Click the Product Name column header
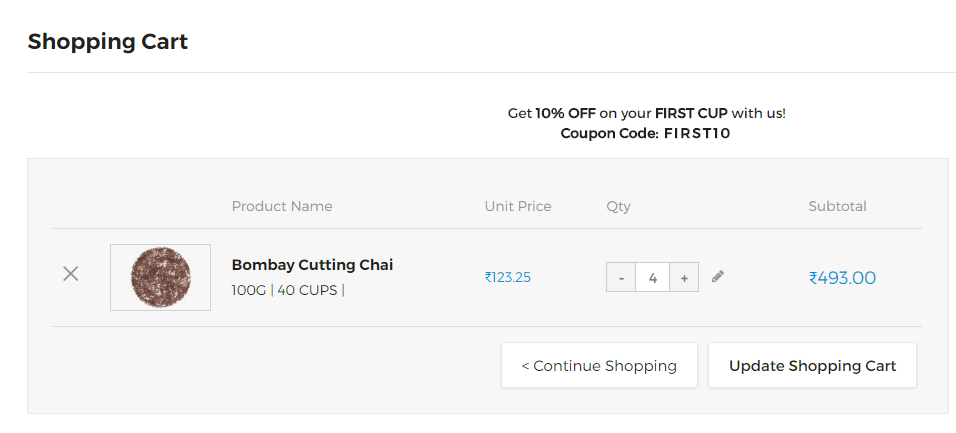The width and height of the screenshot is (956, 433). pos(282,206)
